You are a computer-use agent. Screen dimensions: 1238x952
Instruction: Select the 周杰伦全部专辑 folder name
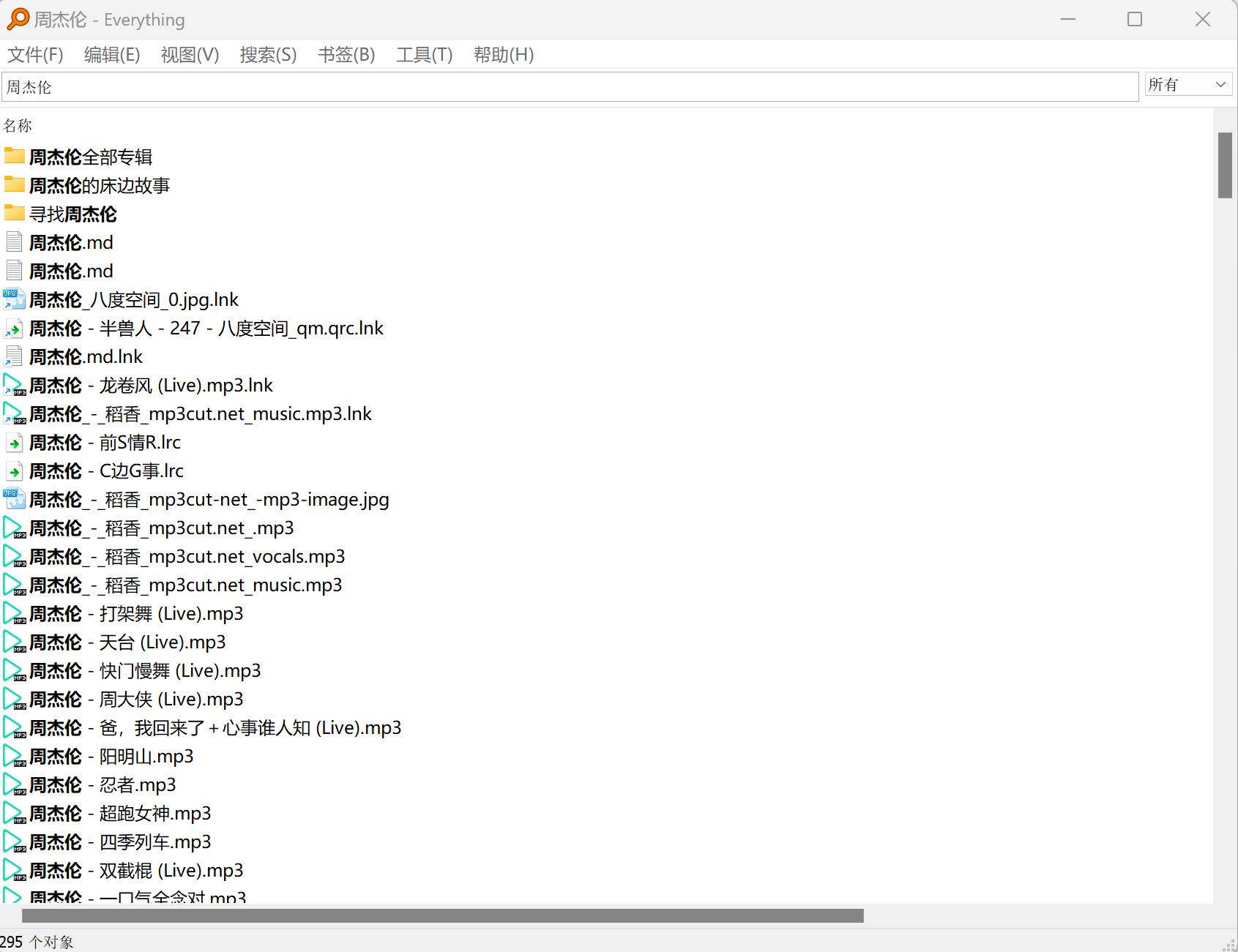click(x=91, y=157)
